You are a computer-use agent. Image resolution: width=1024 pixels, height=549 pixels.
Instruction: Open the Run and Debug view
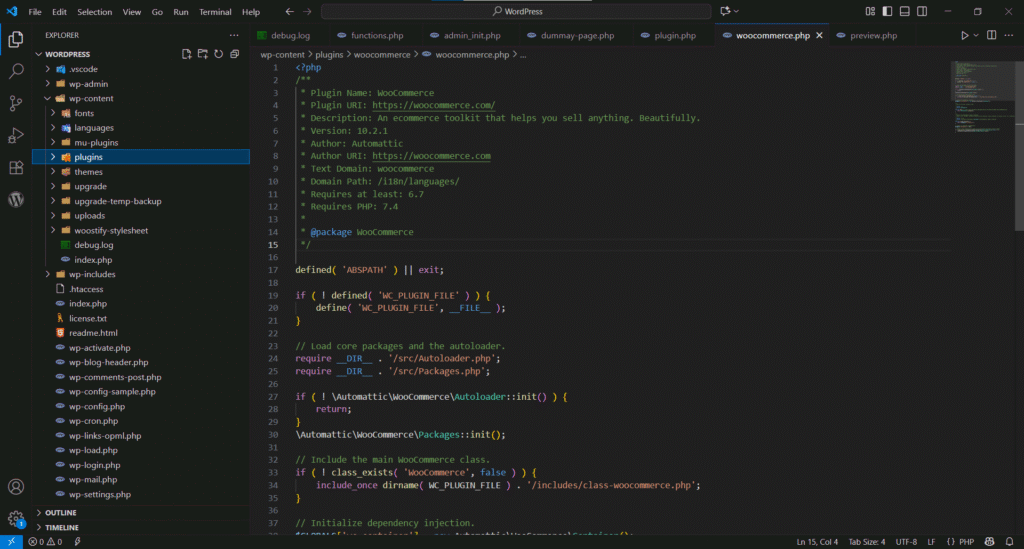pyautogui.click(x=16, y=135)
